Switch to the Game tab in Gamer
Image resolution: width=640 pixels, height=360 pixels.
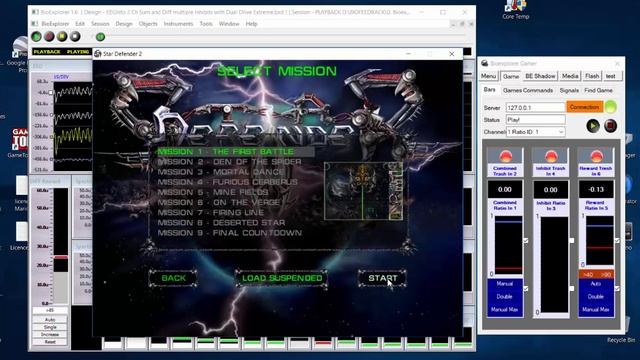pyautogui.click(x=511, y=76)
